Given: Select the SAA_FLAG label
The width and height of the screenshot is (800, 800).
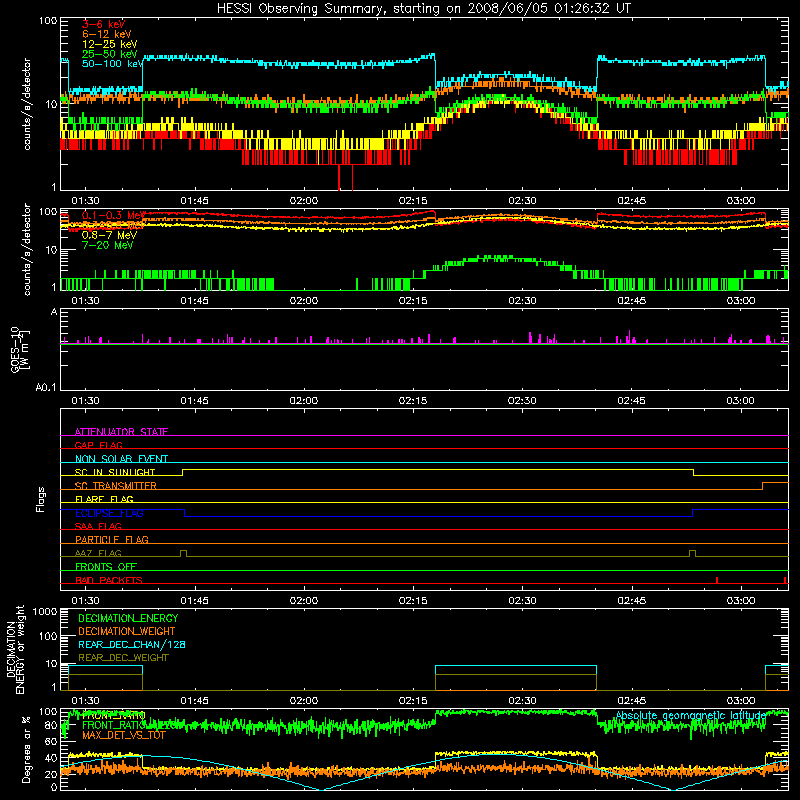Looking at the screenshot, I should pos(98,526).
